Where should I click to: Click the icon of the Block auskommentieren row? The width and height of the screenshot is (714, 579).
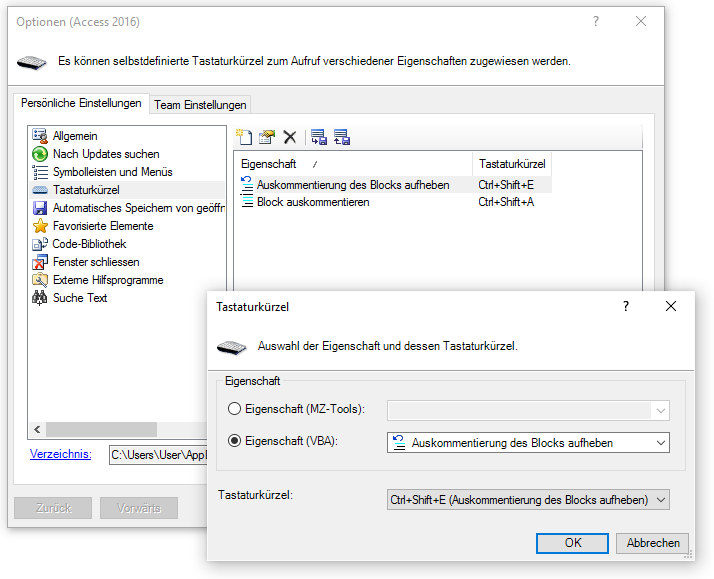(x=247, y=202)
